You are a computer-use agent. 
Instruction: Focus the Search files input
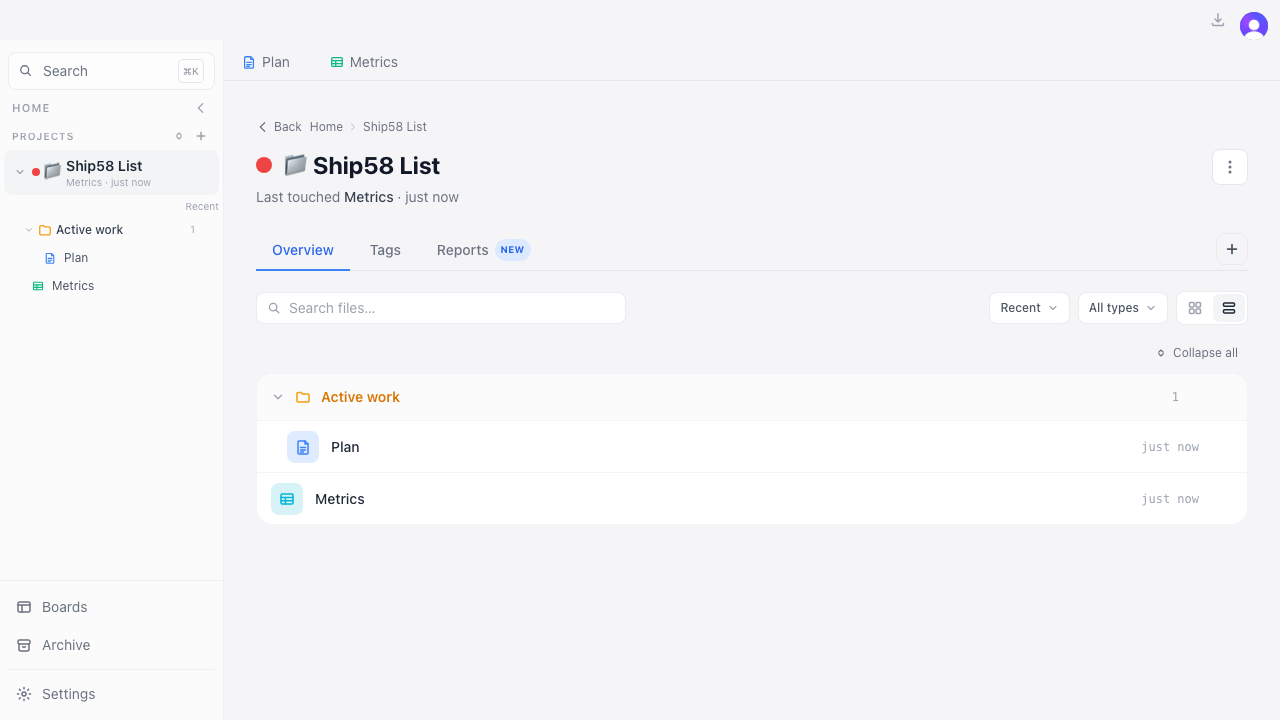(441, 308)
